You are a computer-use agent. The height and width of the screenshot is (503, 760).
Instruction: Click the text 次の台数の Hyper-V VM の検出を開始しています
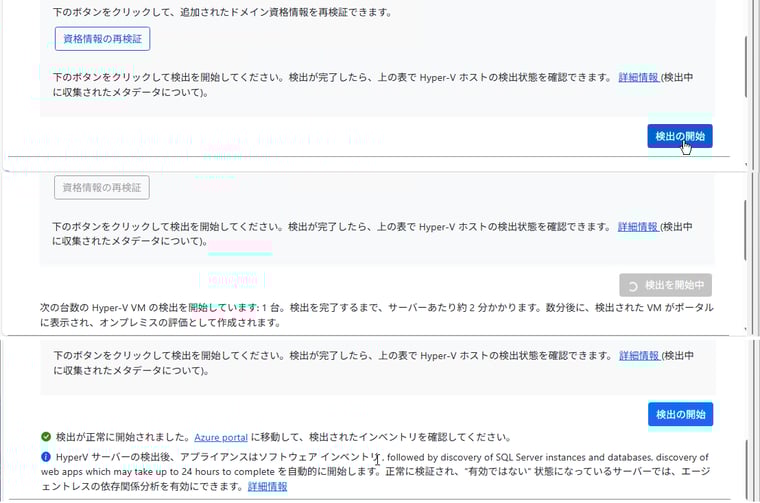click(x=149, y=307)
